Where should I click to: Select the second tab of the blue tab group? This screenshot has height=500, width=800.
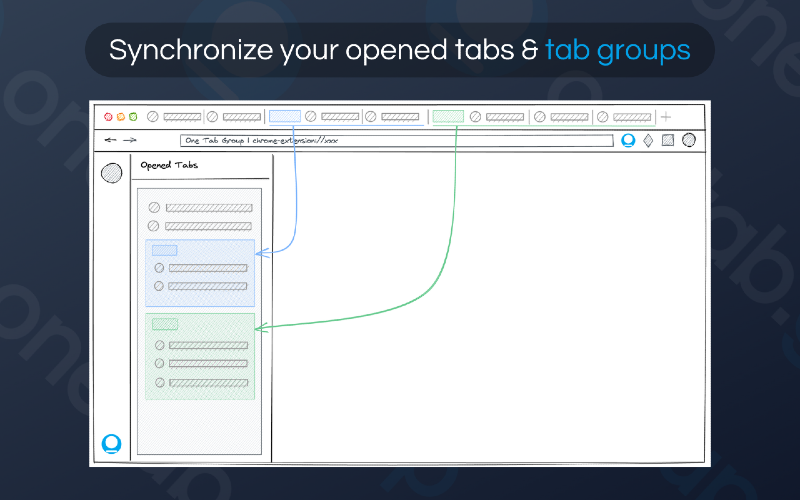(x=392, y=117)
